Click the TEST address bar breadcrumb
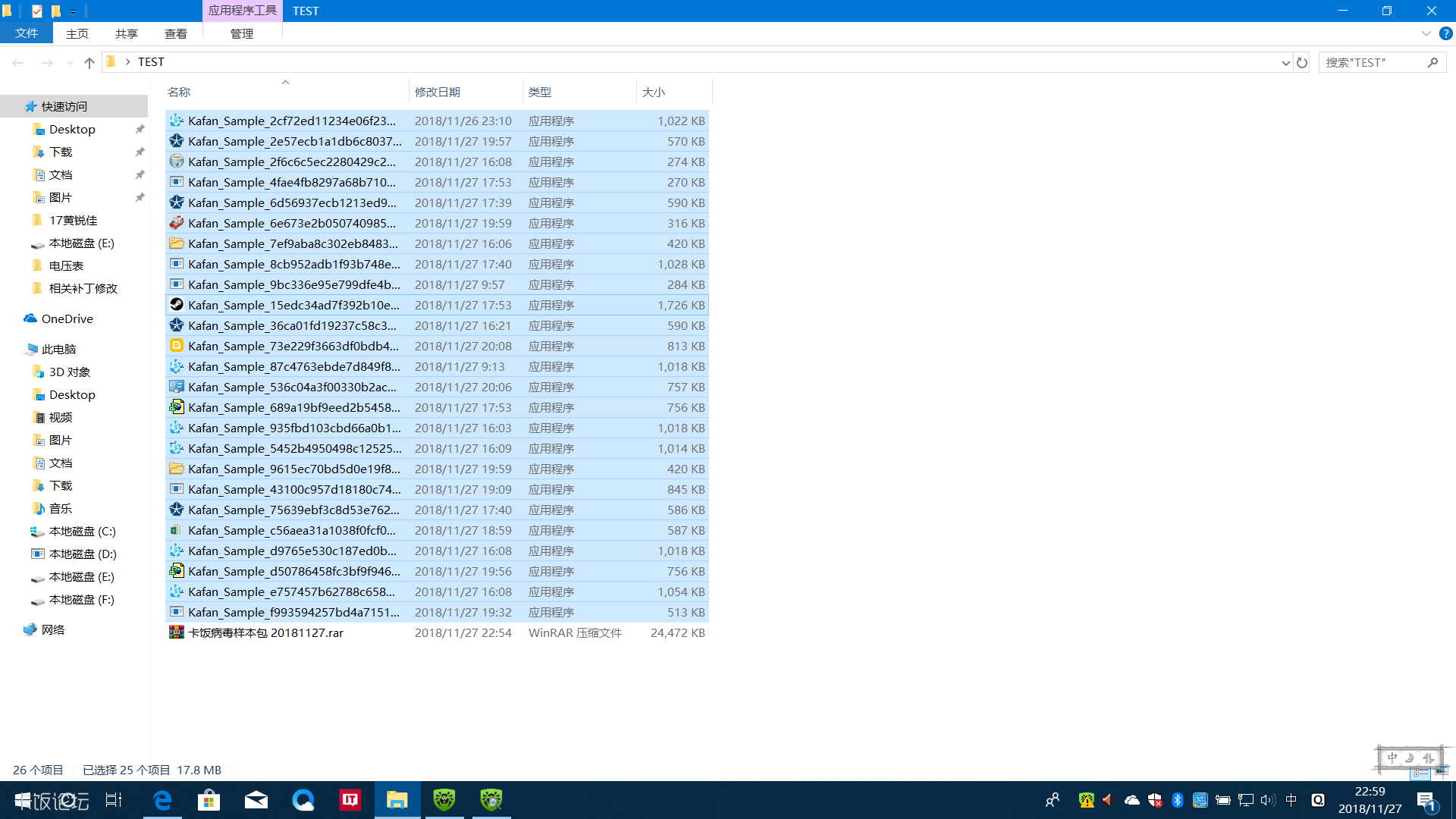The image size is (1456, 819). click(151, 62)
